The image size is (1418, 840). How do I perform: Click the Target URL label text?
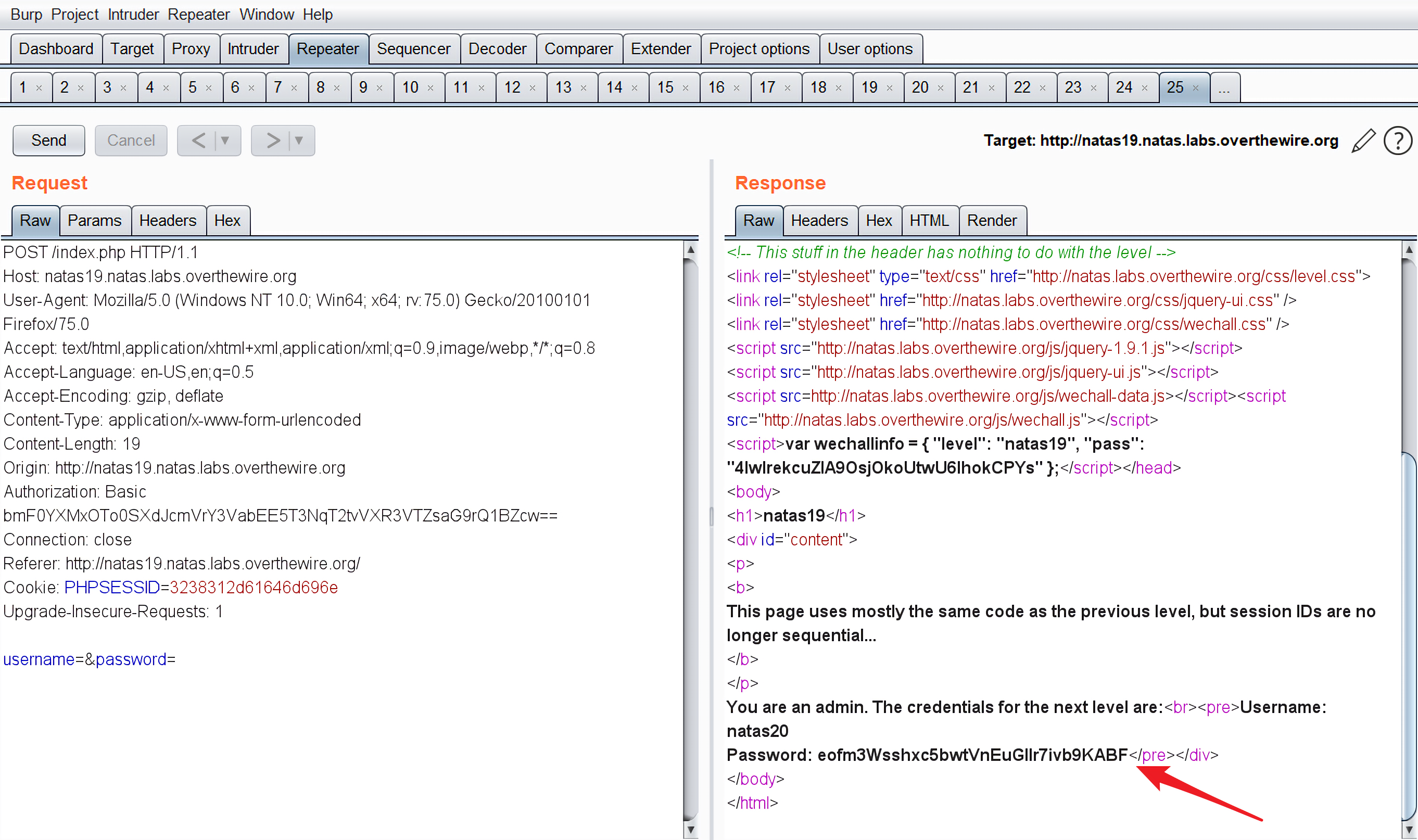click(1161, 141)
